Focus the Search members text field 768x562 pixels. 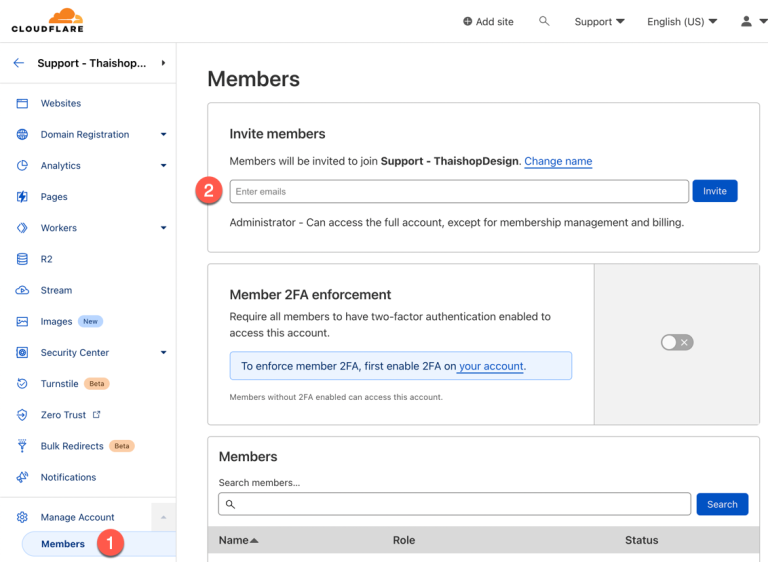(455, 504)
